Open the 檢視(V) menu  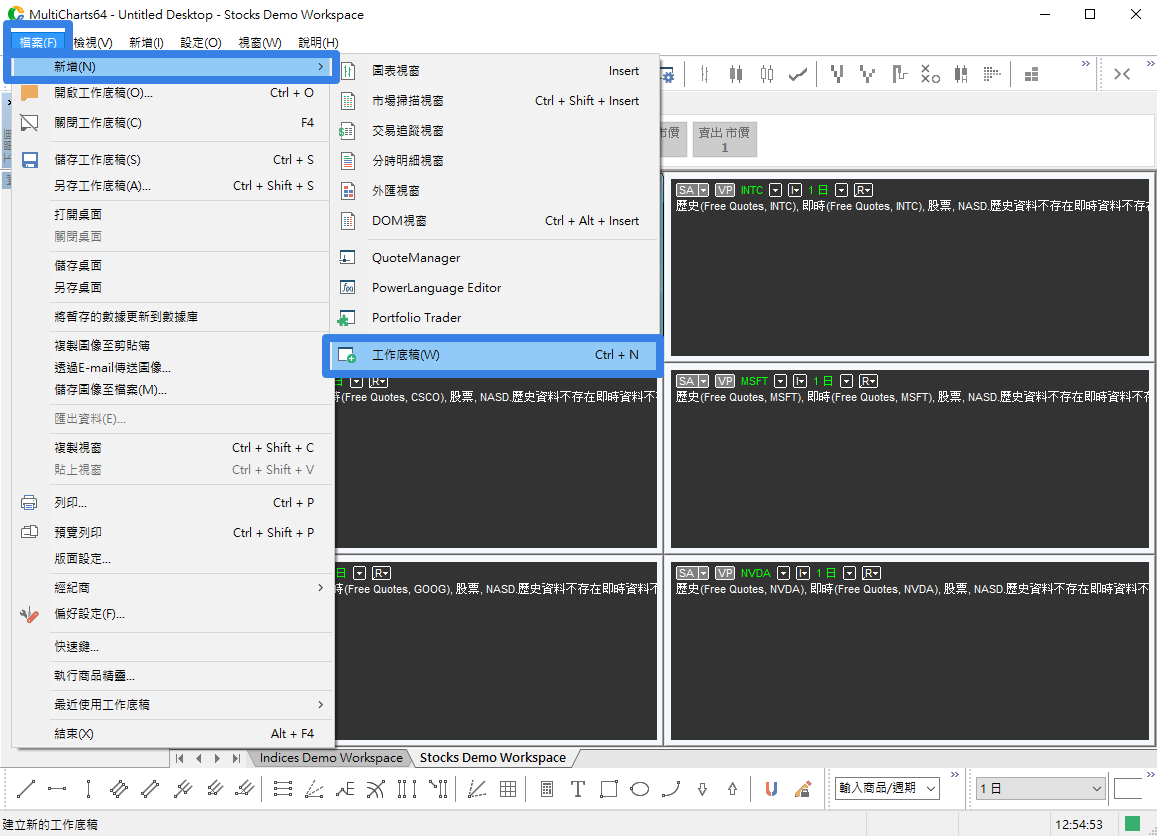[x=93, y=43]
